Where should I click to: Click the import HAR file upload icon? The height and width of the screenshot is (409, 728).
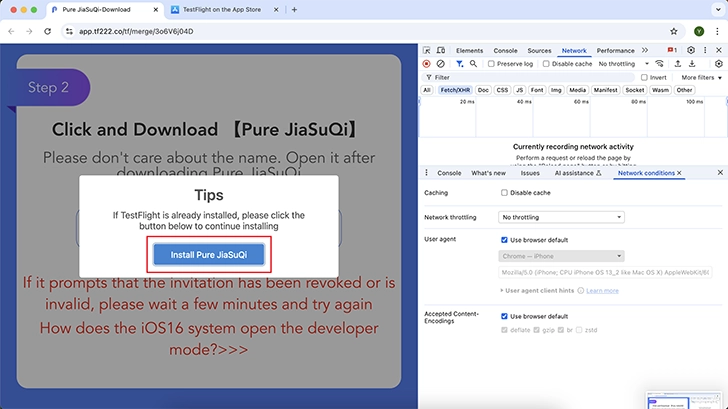pyautogui.click(x=677, y=64)
